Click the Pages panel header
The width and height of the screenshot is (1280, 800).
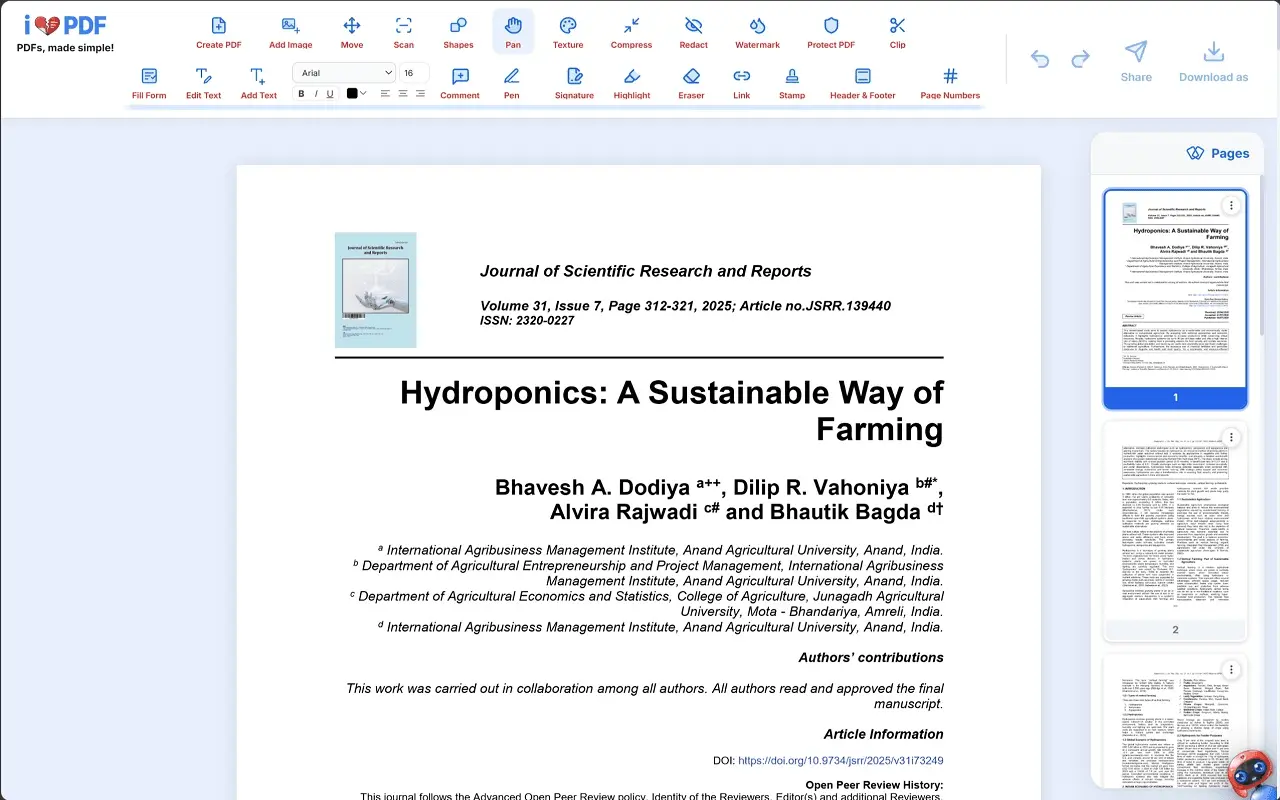click(1217, 153)
